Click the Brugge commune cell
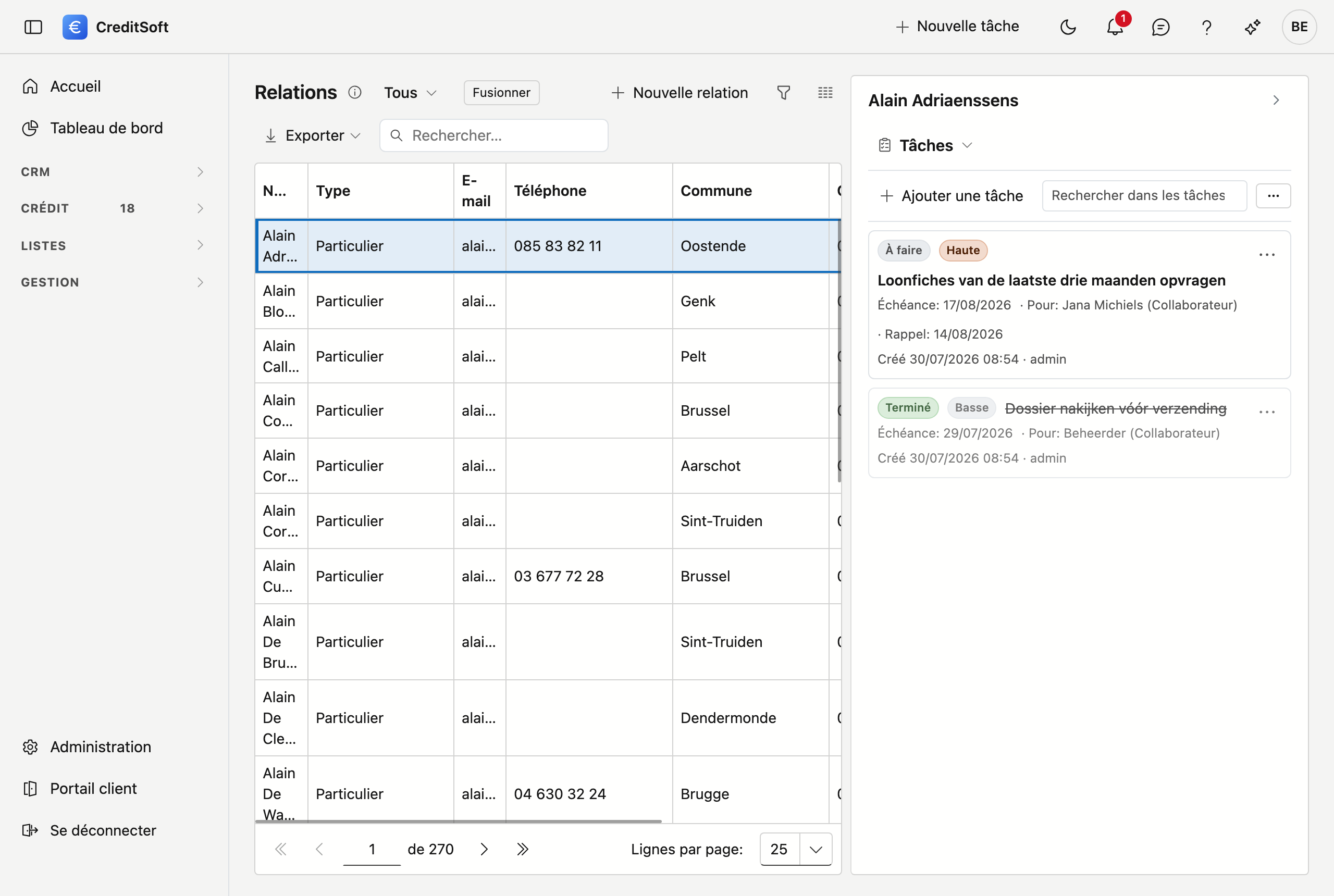The width and height of the screenshot is (1334, 896). pos(750,794)
